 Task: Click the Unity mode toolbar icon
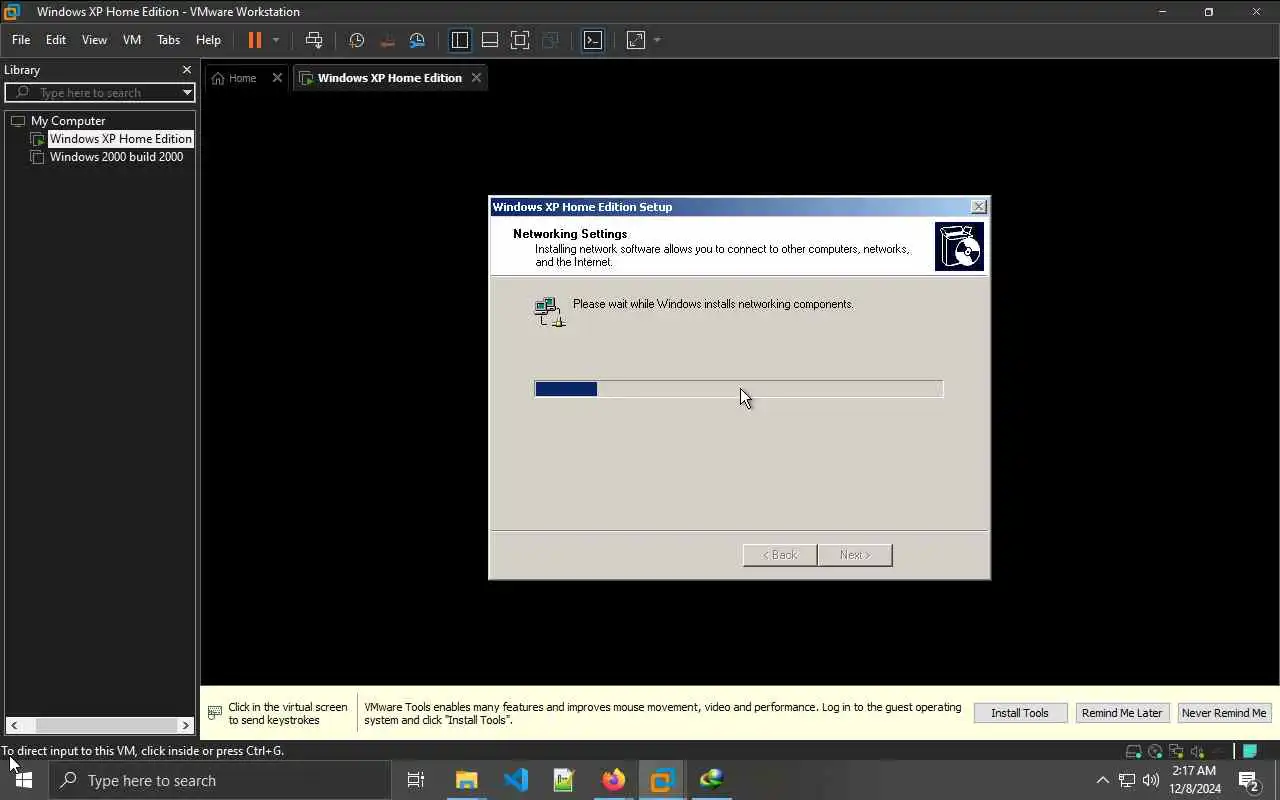[x=550, y=40]
